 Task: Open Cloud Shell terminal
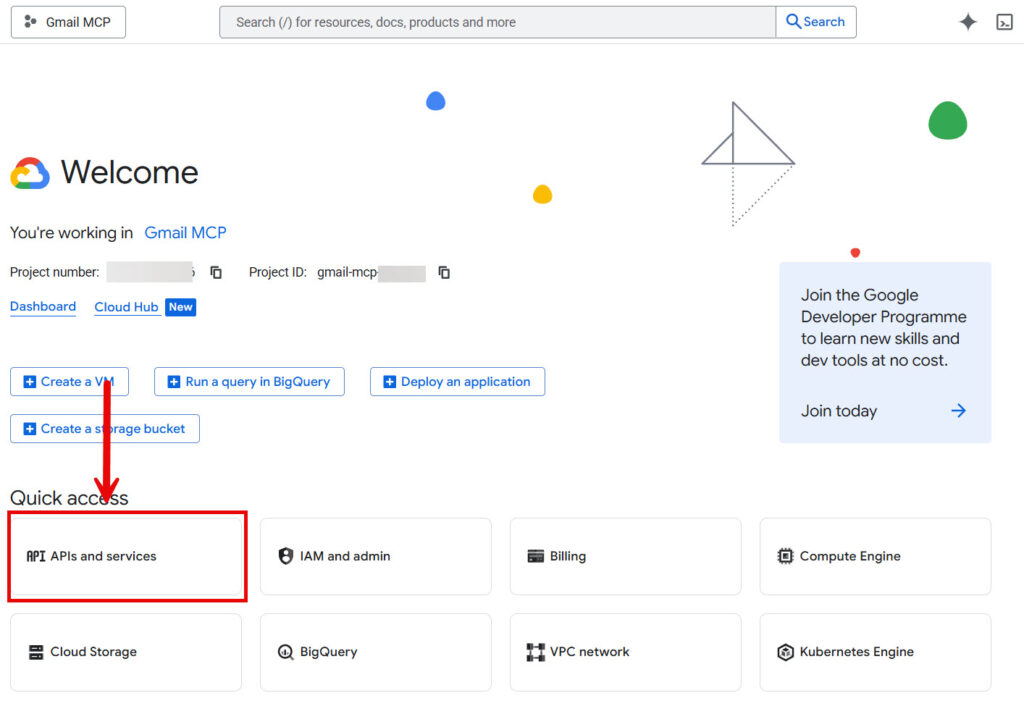click(1004, 21)
